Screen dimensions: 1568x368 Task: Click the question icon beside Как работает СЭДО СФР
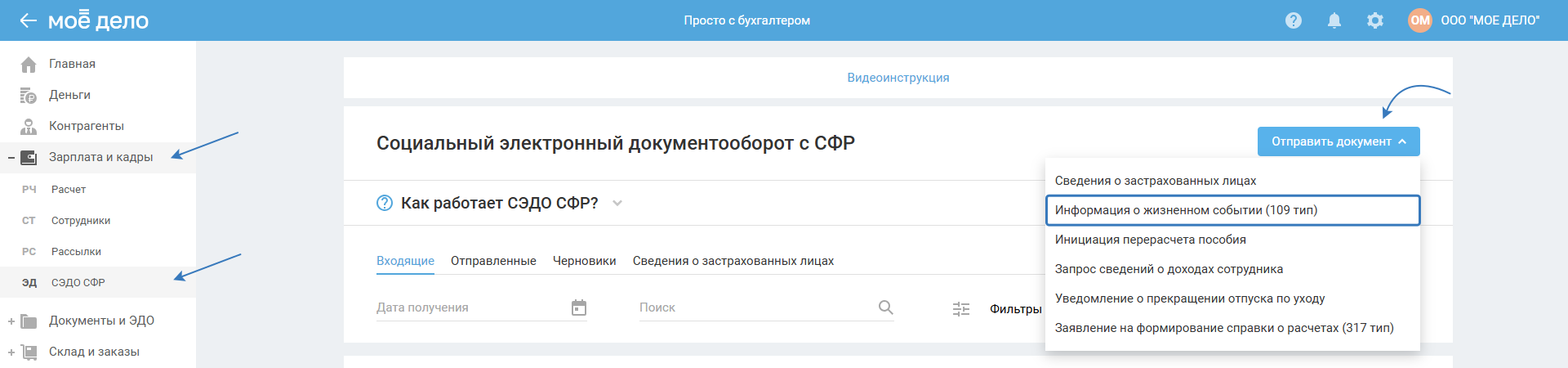point(385,203)
